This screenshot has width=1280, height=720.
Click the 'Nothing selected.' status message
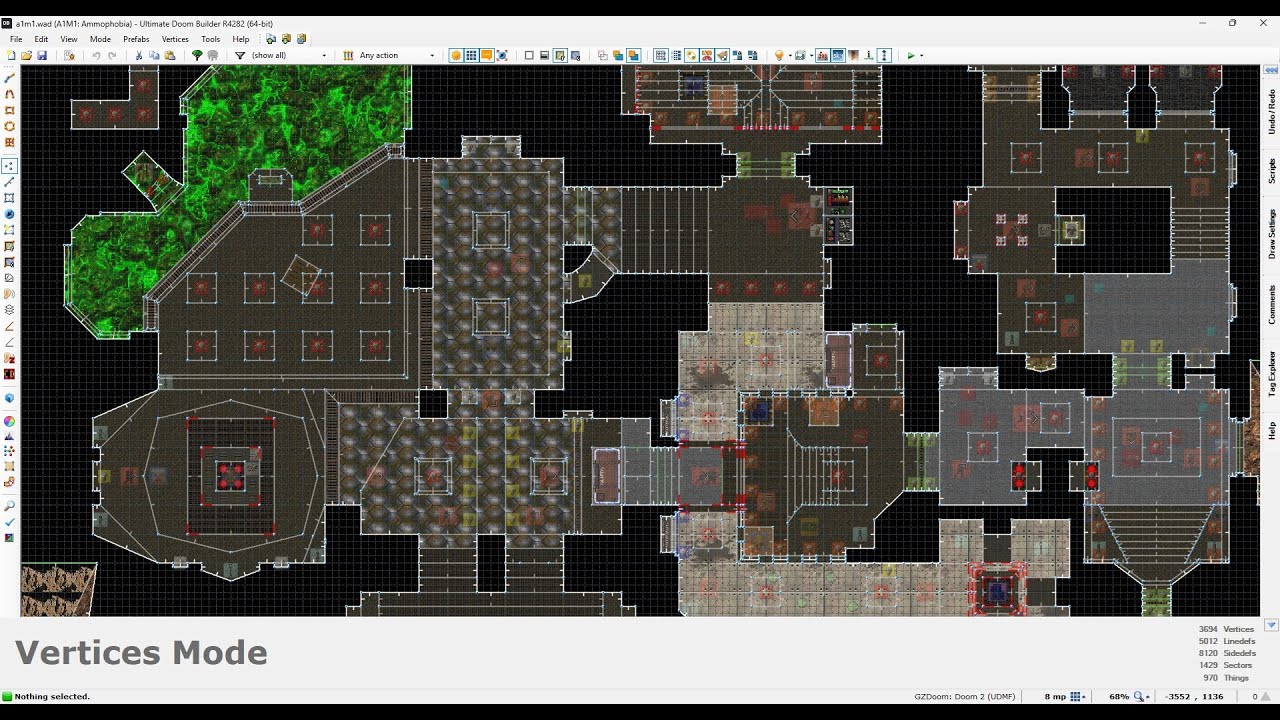[x=52, y=696]
